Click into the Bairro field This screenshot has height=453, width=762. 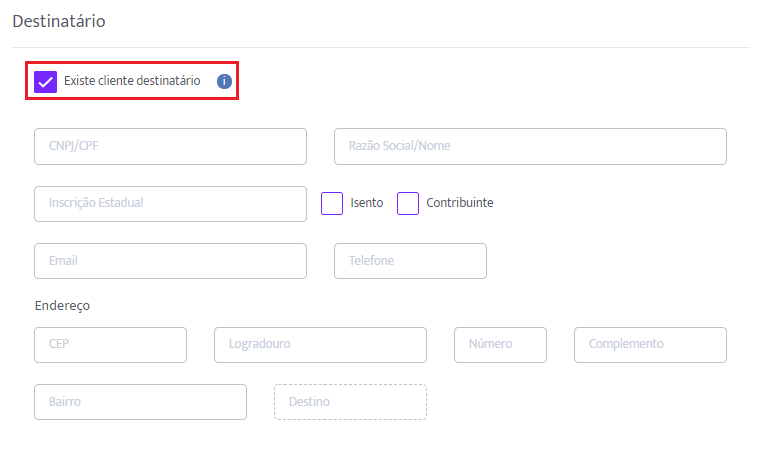[140, 402]
